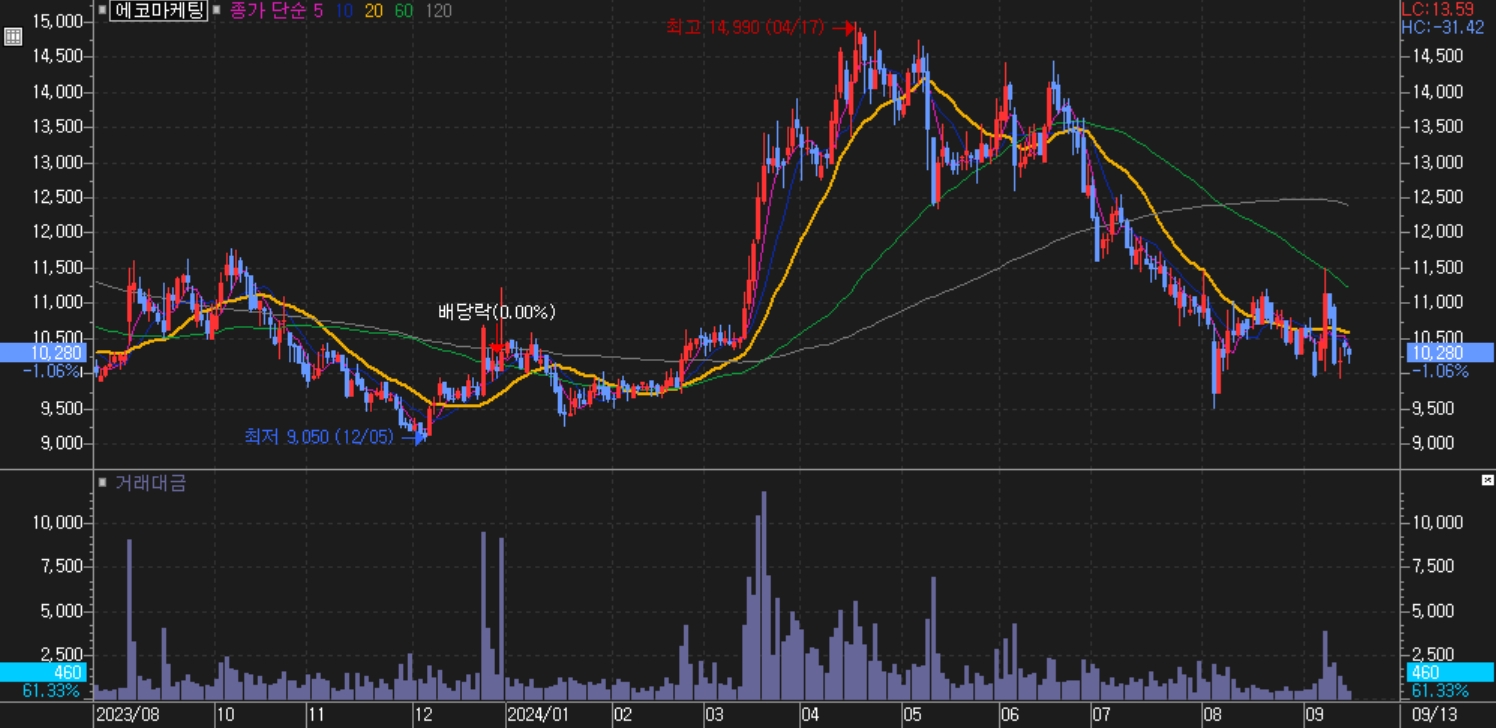
Task: Click the right current price tag 10,280
Action: pos(1450,352)
